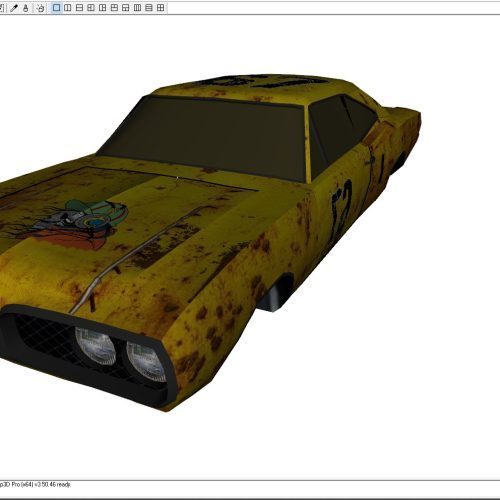
Task: Choose layout with two small bottom panes
Action: pyautogui.click(x=126, y=8)
